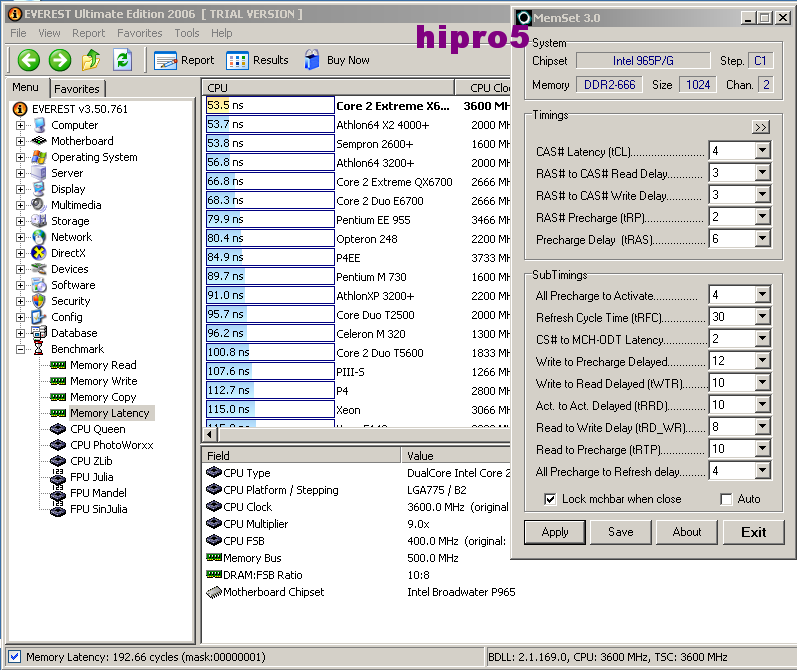Select the Display tree icon
This screenshot has height=670, width=797.
pyautogui.click(x=39, y=189)
